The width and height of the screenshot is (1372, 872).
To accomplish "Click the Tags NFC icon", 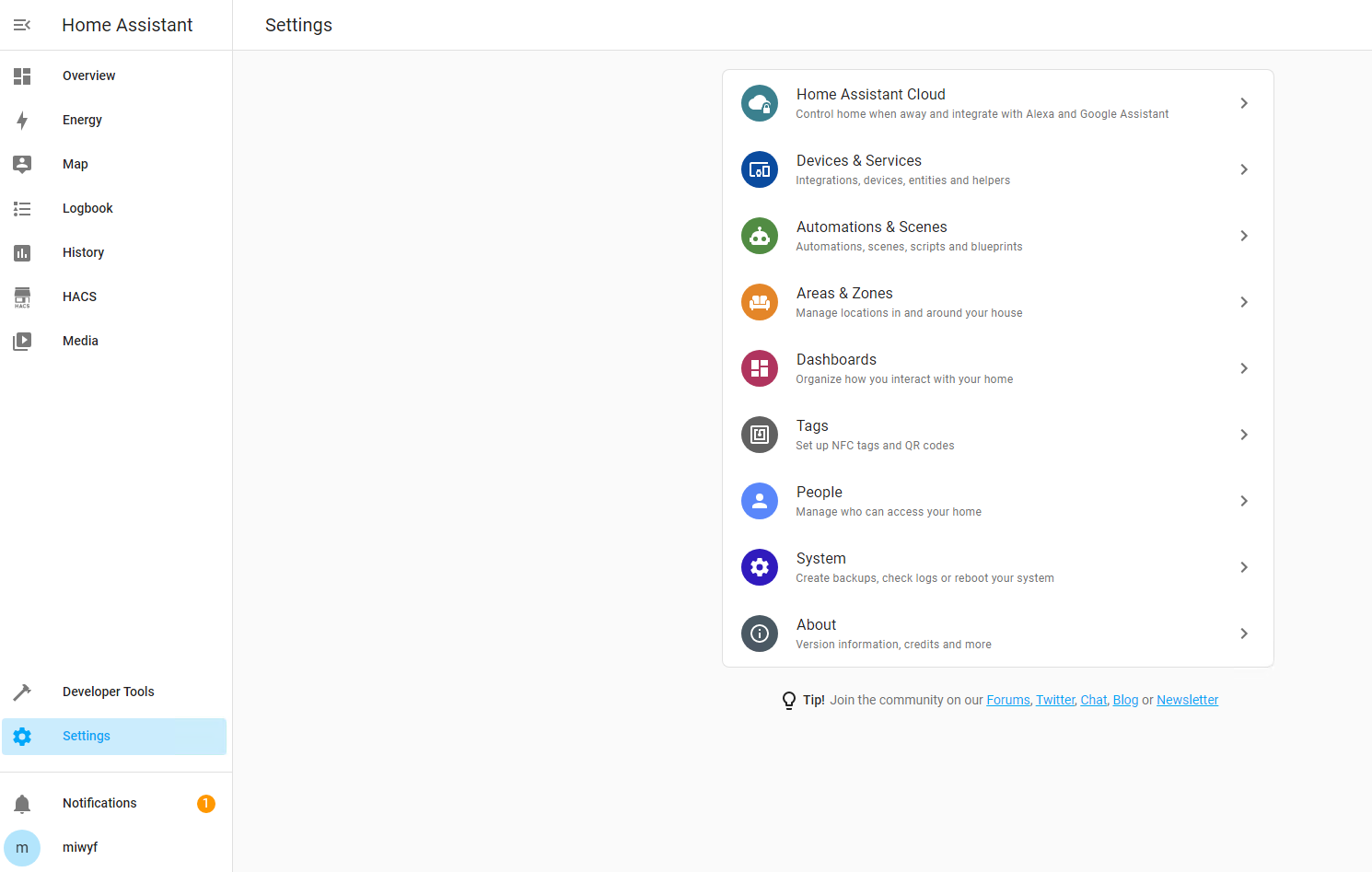I will [759, 435].
